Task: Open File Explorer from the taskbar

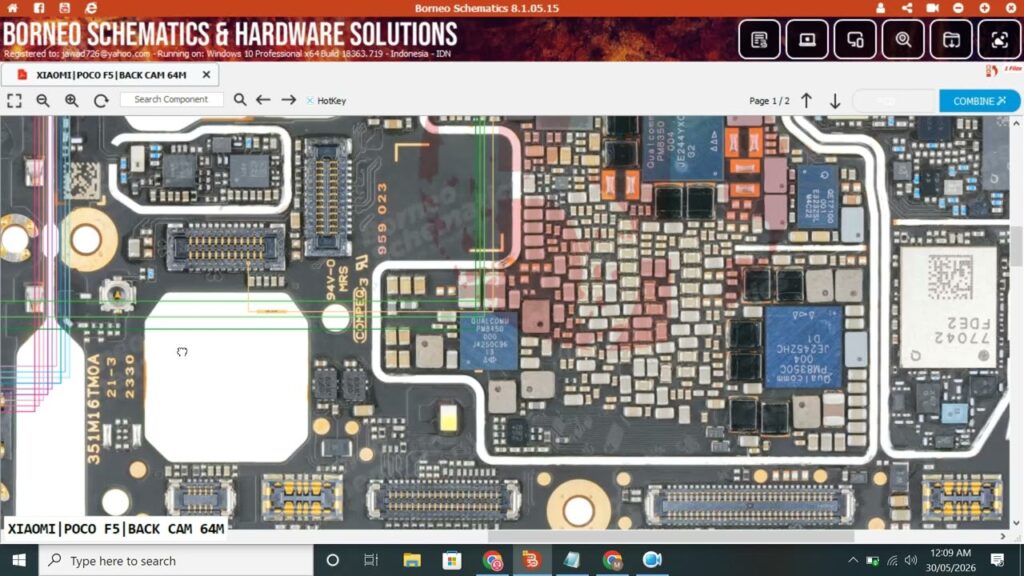Action: pos(411,560)
